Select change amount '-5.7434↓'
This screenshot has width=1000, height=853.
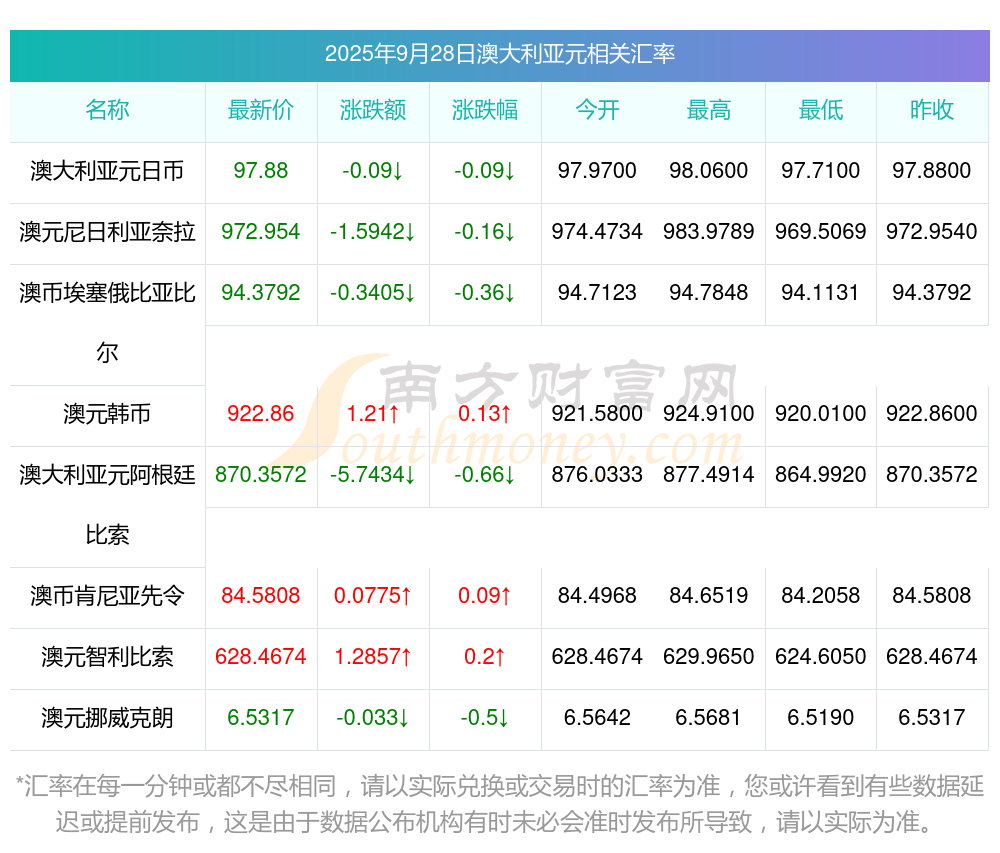point(373,475)
